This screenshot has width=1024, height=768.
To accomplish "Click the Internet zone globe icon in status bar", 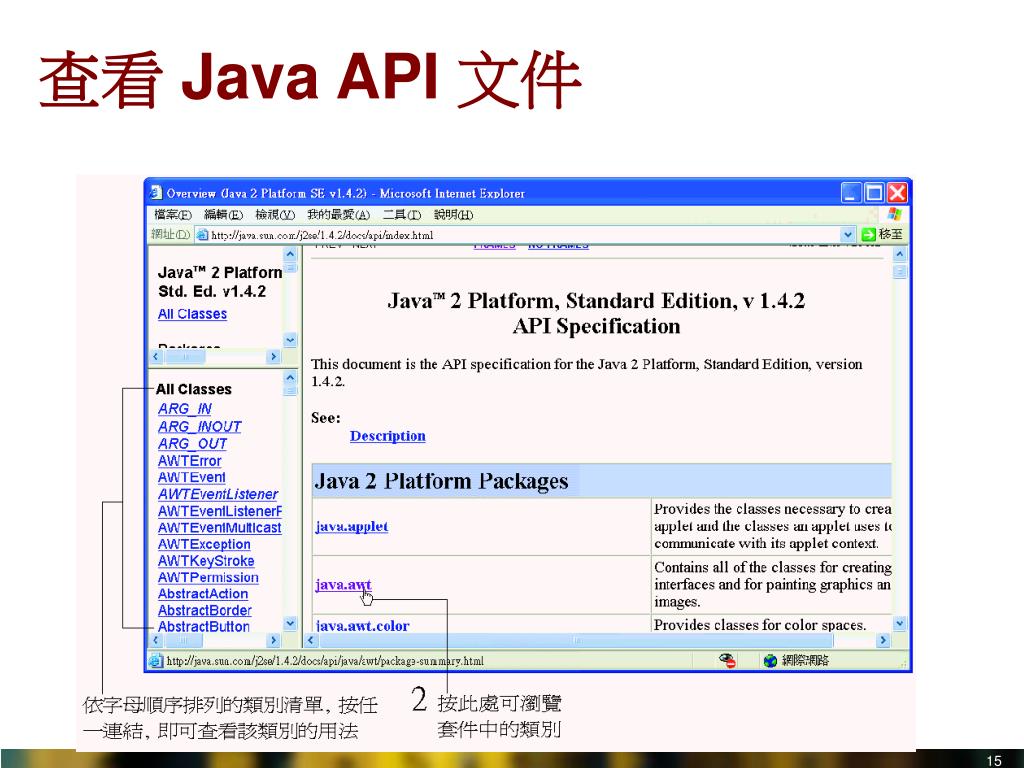I will pos(770,661).
